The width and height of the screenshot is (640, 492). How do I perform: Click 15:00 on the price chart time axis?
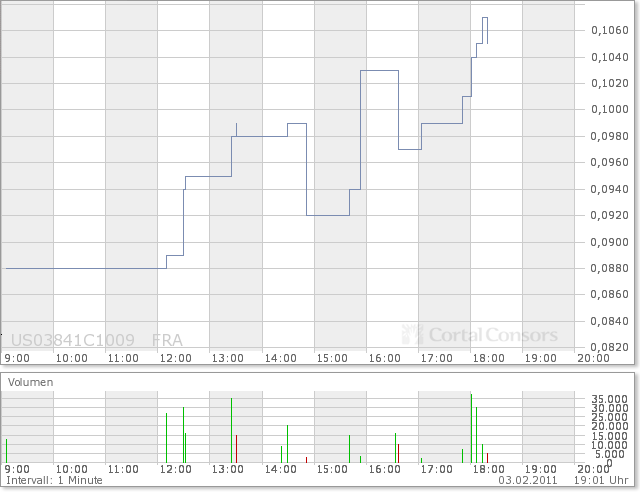coord(332,358)
